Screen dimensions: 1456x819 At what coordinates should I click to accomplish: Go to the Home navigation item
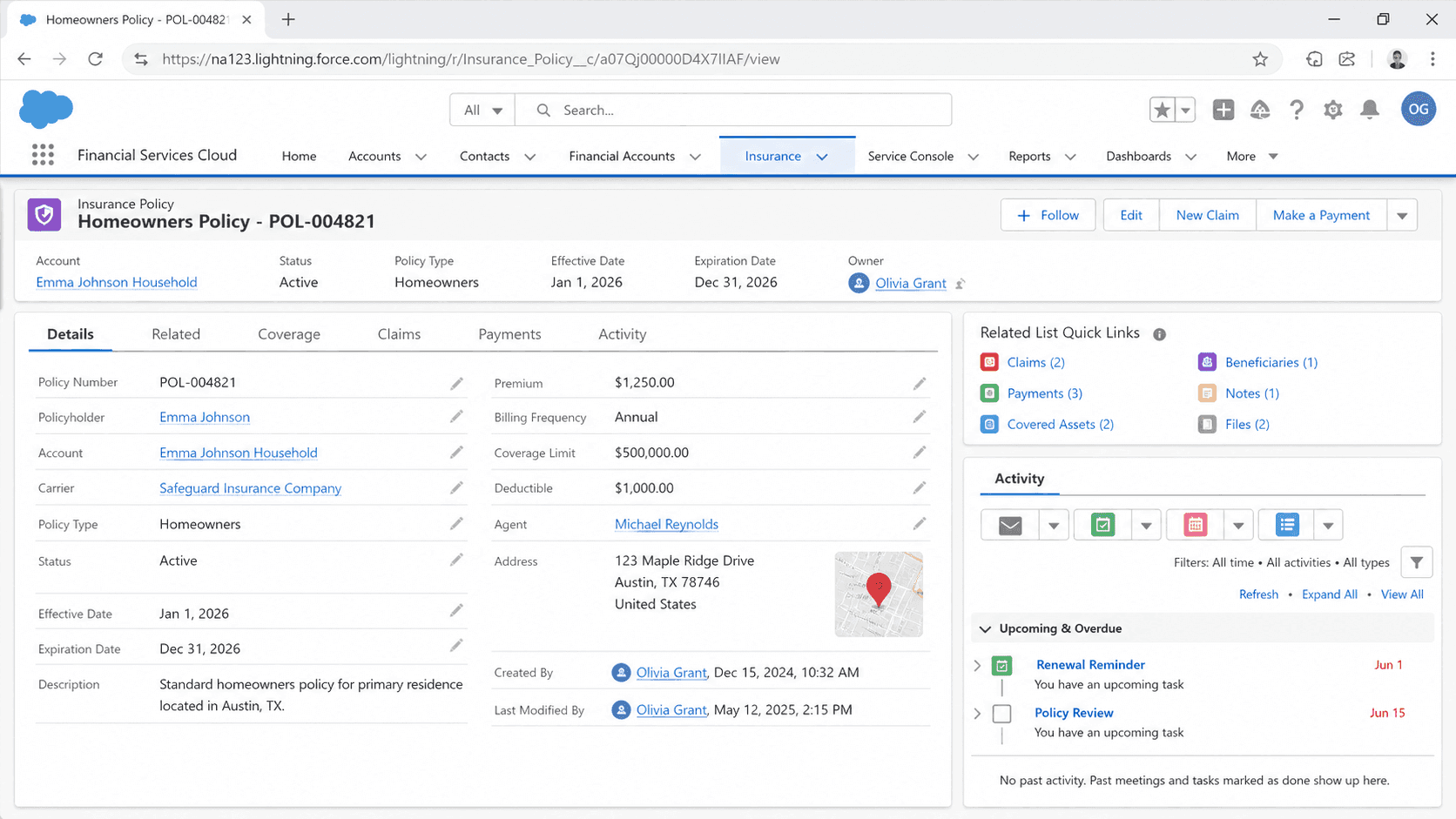[x=299, y=157]
